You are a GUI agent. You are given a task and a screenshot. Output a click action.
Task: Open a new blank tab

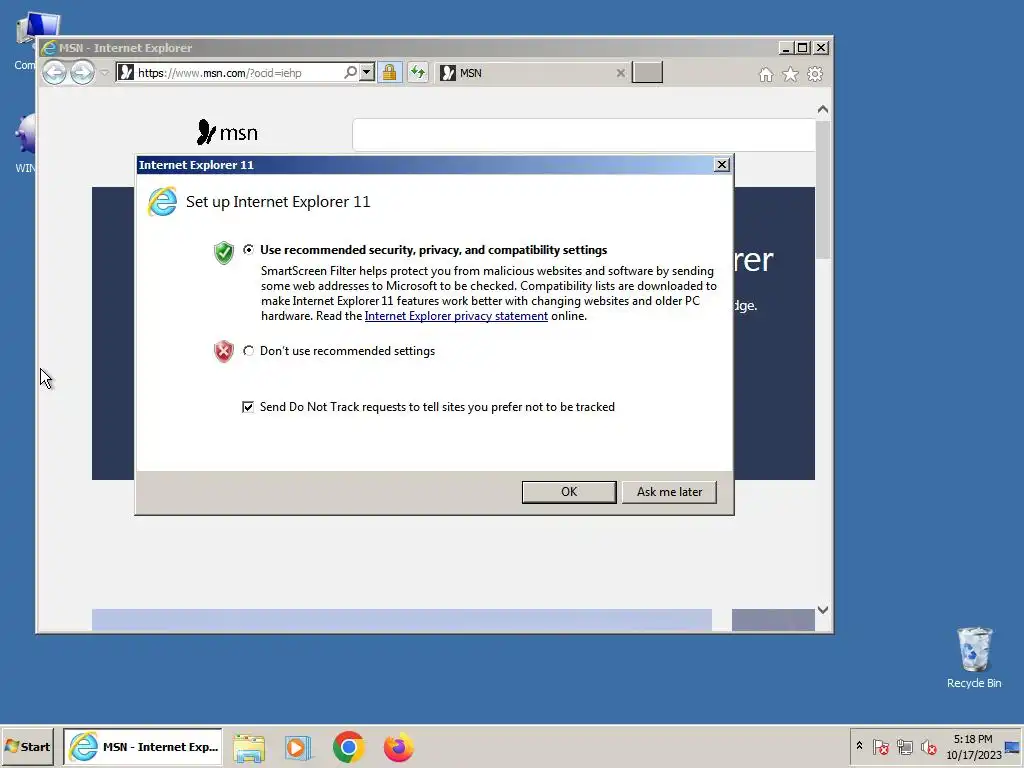pos(647,72)
